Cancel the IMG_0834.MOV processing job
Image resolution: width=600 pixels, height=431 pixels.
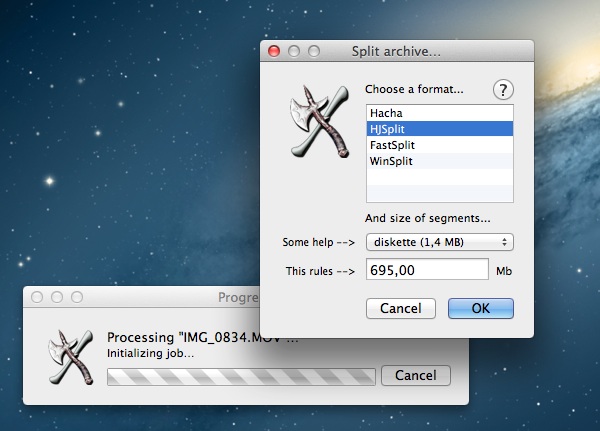tap(415, 376)
